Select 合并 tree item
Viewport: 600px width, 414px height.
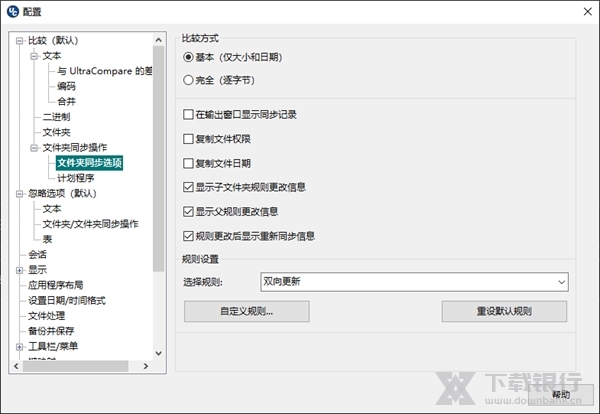(66, 101)
